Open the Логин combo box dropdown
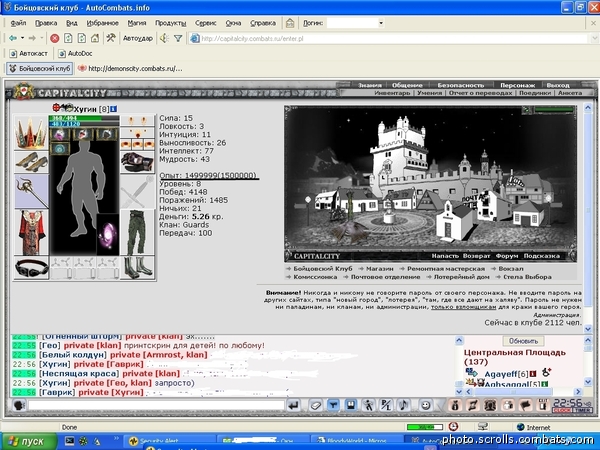The height and width of the screenshot is (450, 600). coord(381,23)
